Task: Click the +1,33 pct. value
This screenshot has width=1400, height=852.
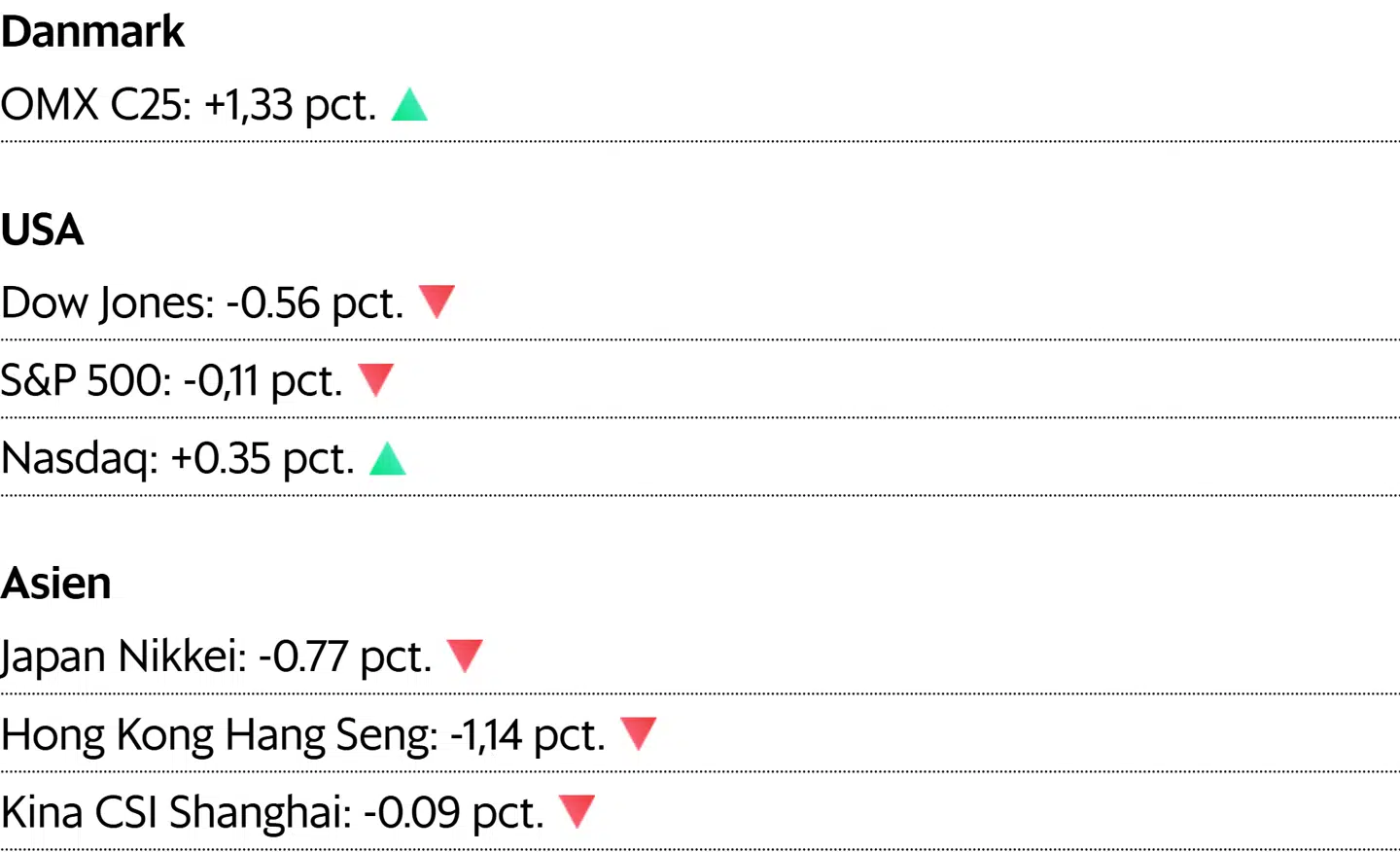Action: click(290, 105)
